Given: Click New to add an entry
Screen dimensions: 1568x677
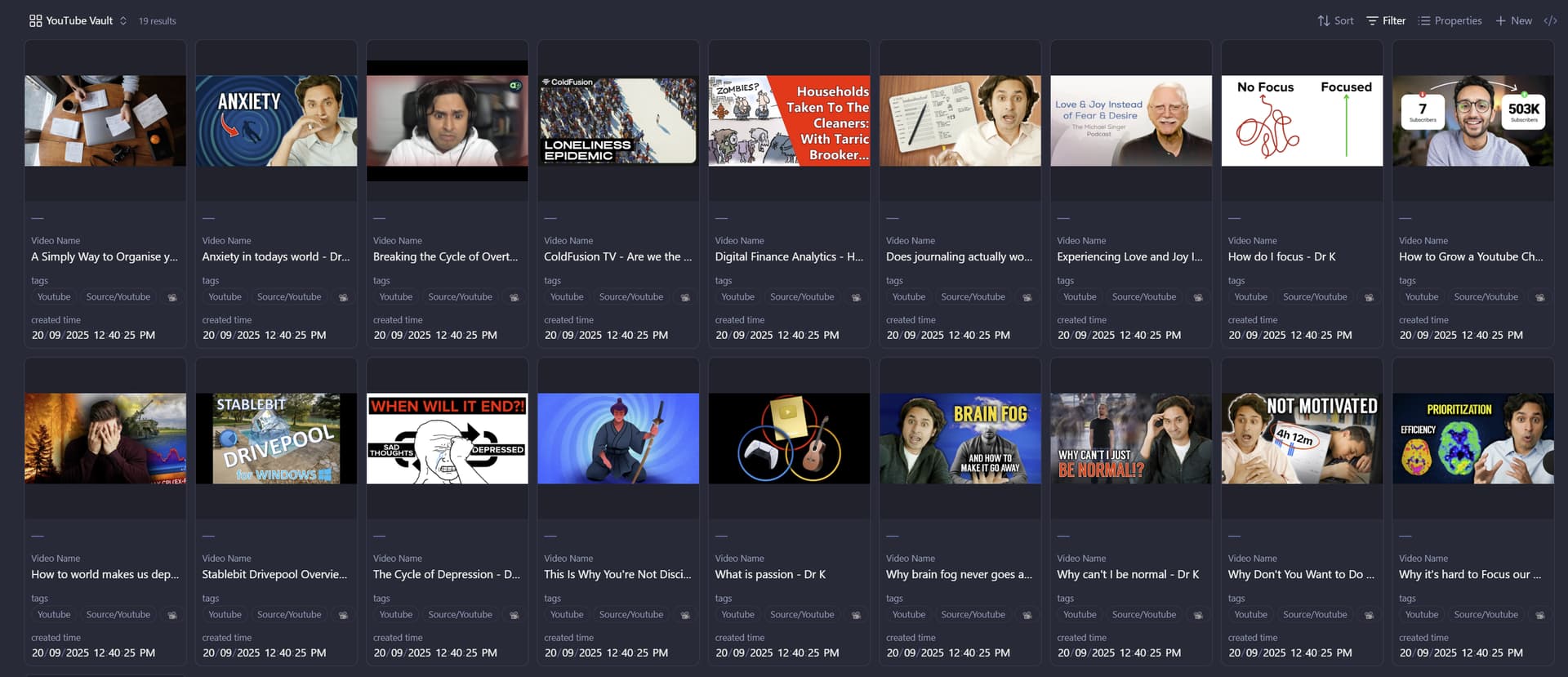Looking at the screenshot, I should 1513,20.
